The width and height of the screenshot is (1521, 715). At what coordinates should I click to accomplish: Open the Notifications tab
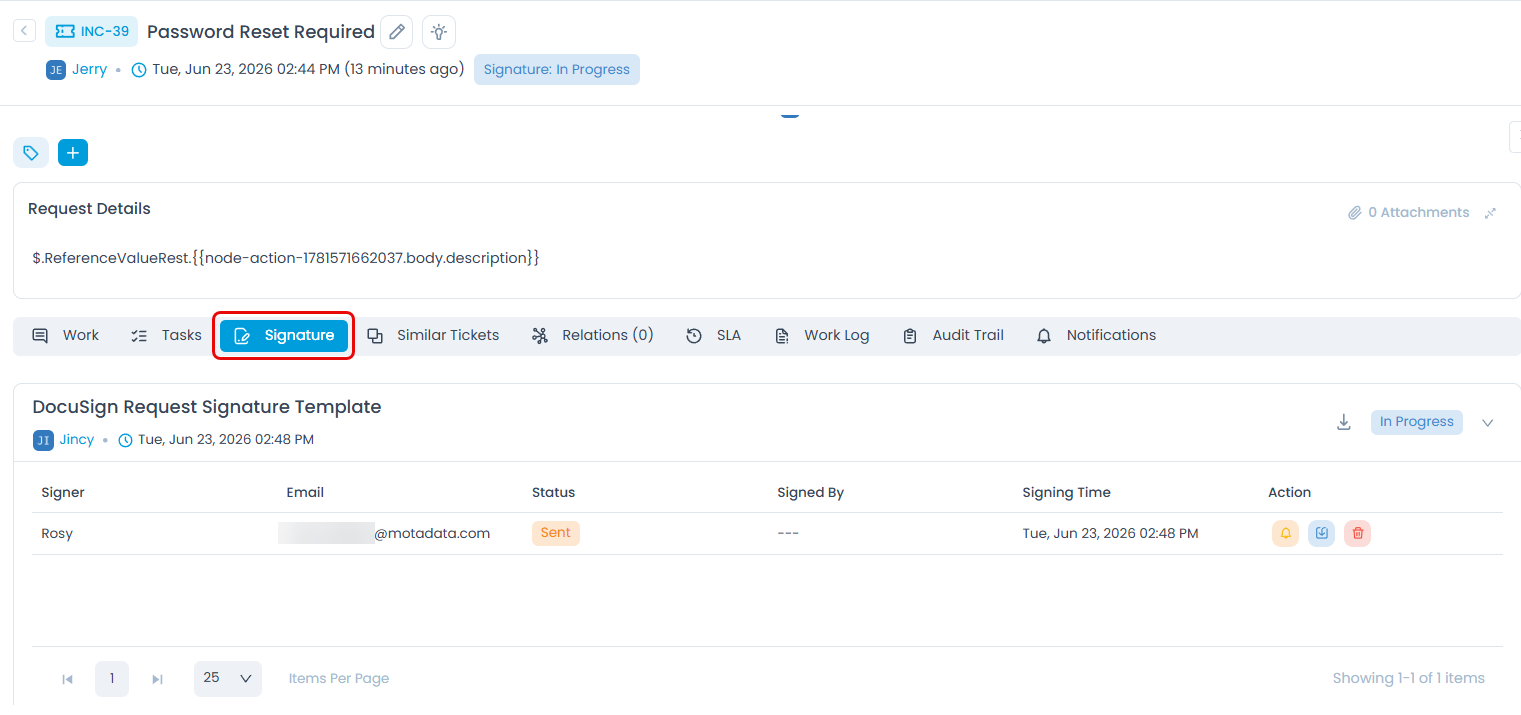1096,336
